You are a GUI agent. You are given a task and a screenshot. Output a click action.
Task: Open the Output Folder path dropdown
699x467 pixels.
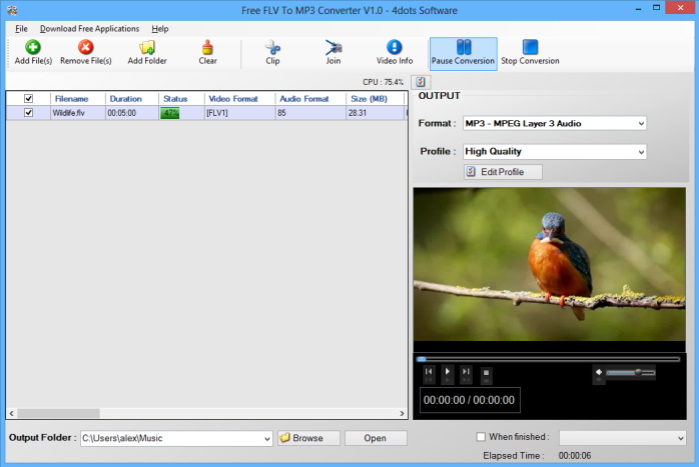tap(267, 438)
